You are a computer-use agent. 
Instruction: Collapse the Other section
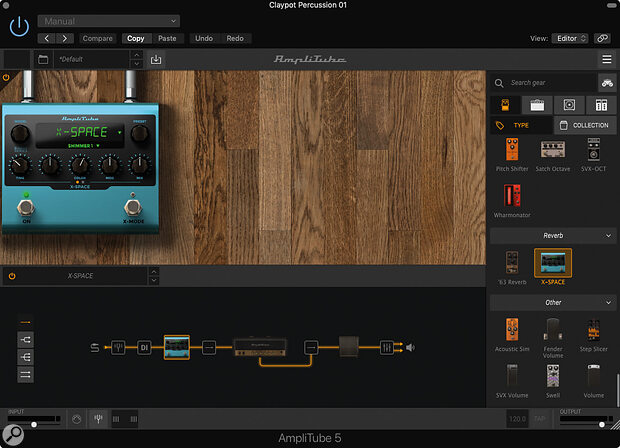553,302
